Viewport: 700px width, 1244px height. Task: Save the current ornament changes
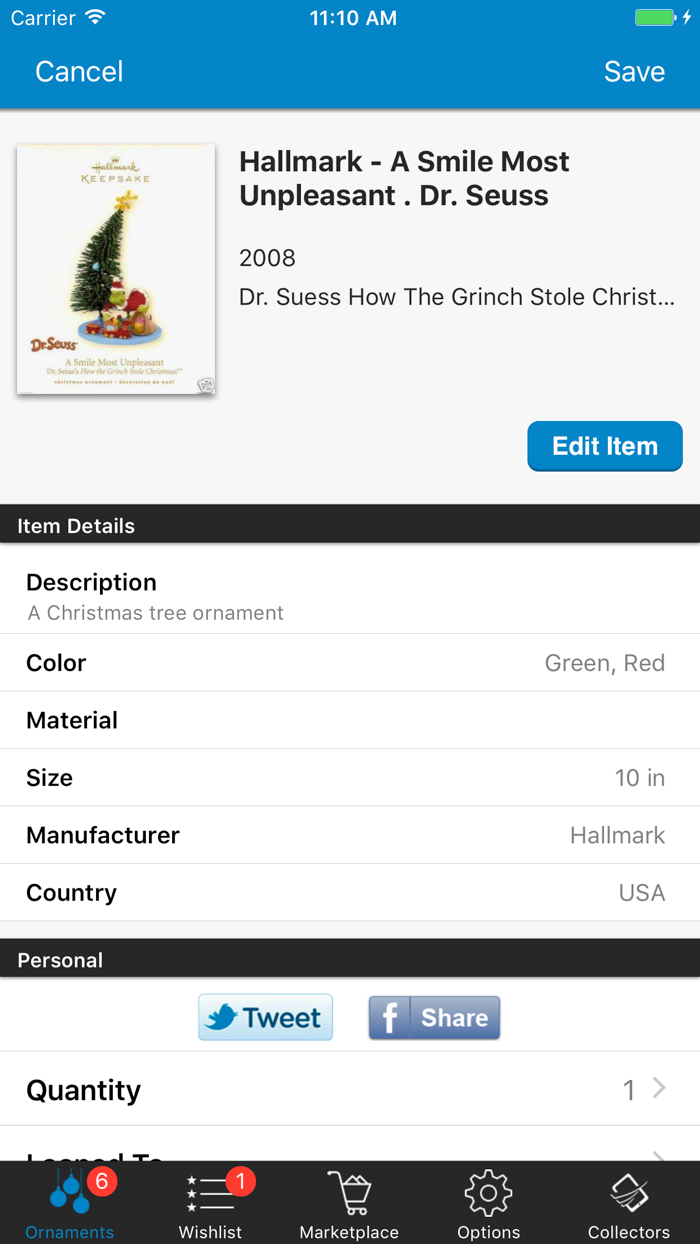point(633,71)
